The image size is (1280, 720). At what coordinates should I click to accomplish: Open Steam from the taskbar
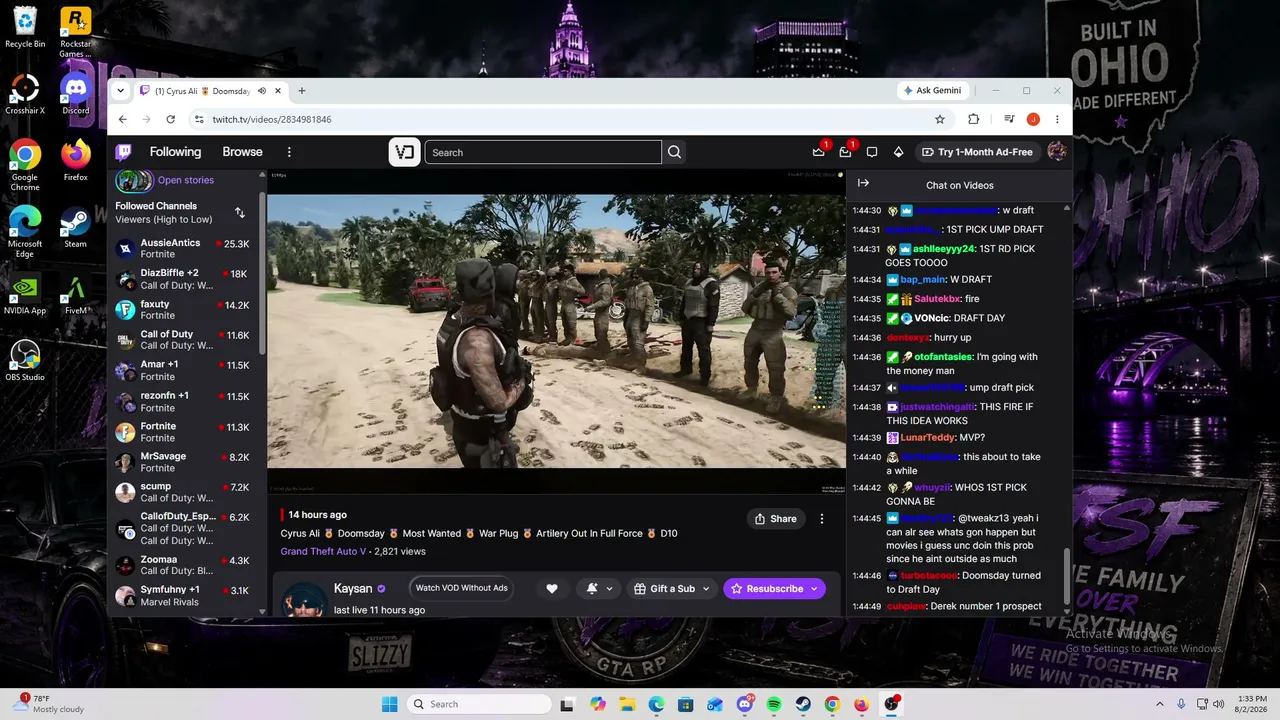(x=803, y=704)
